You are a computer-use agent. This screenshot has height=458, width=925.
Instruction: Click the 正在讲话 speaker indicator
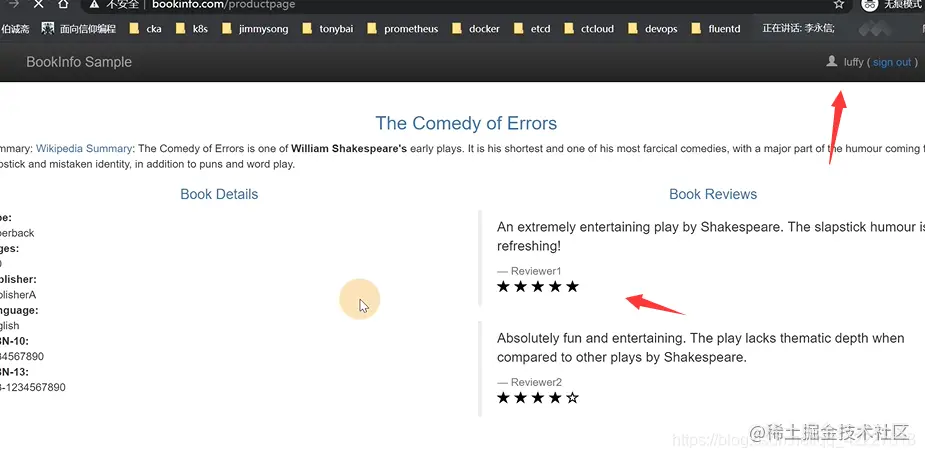[798, 28]
